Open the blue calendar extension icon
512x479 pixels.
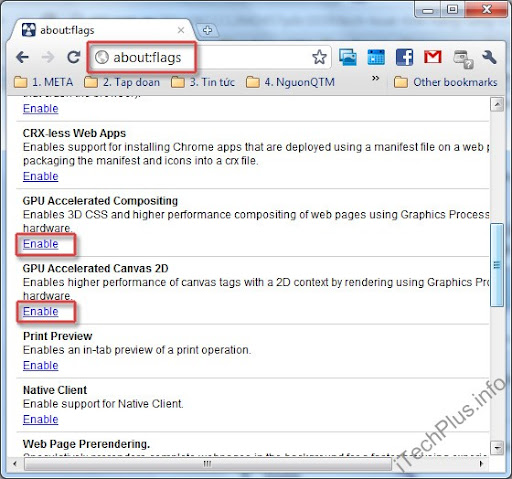pos(376,57)
